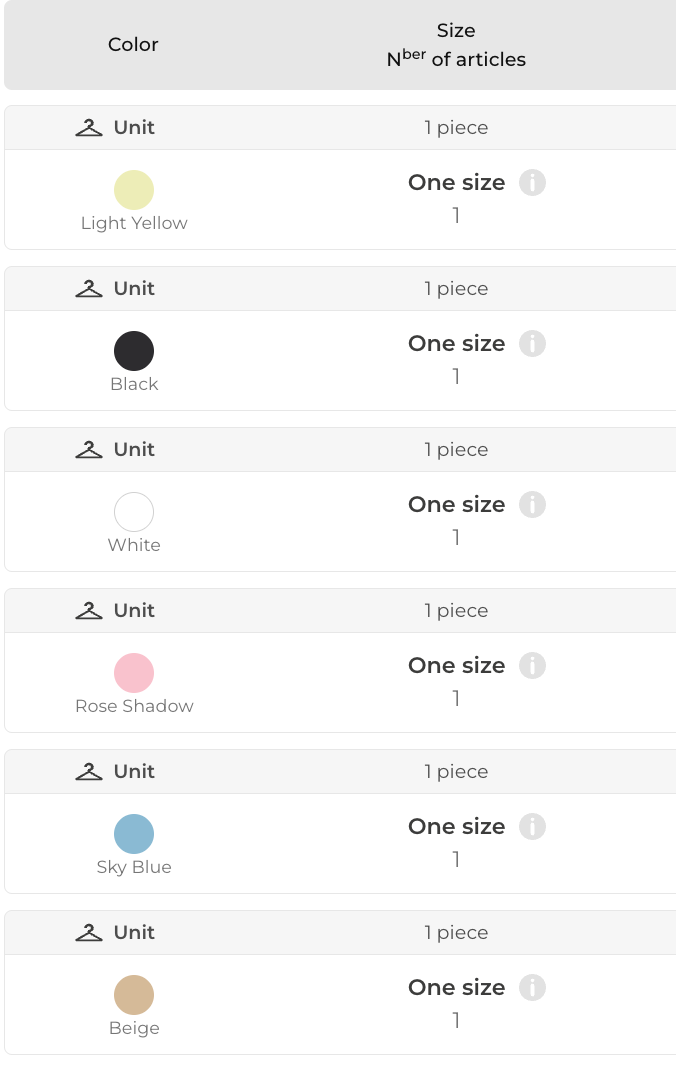Choose the Sky Blue color circle
The height and width of the screenshot is (1068, 676).
pyautogui.click(x=134, y=834)
